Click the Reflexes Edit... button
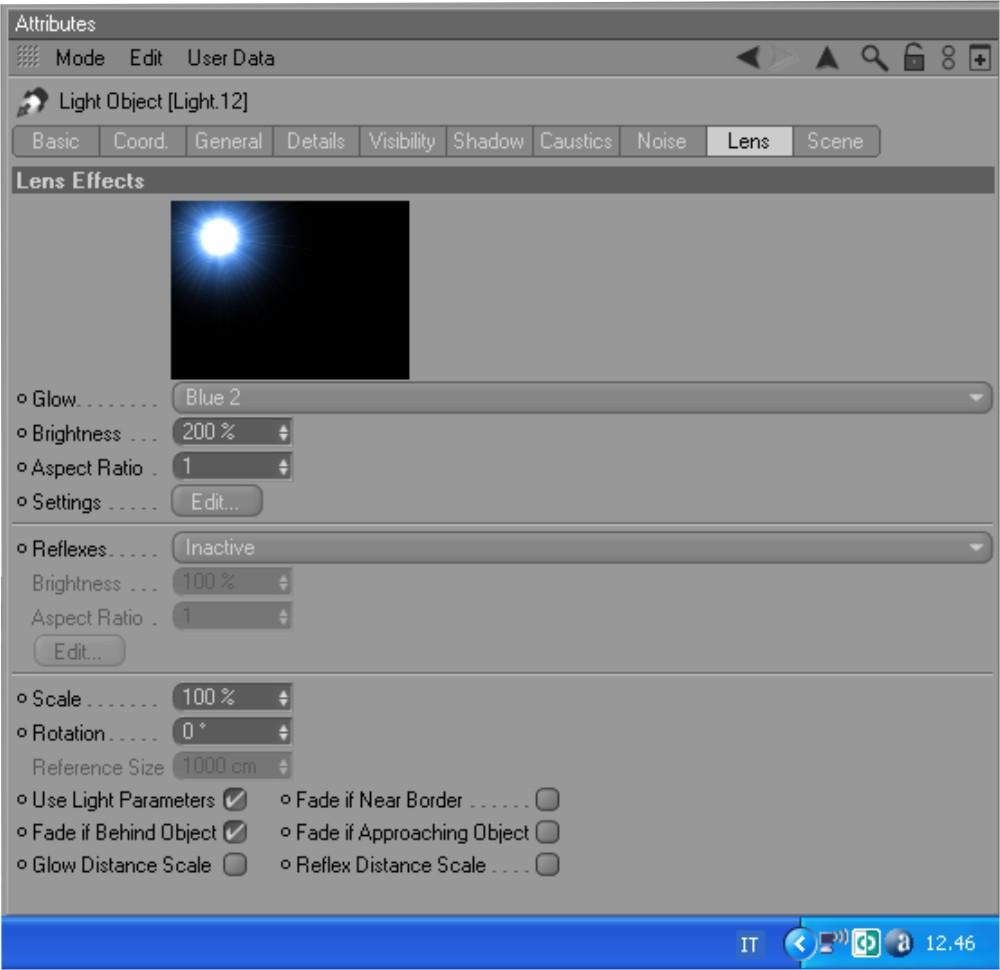 coord(79,651)
